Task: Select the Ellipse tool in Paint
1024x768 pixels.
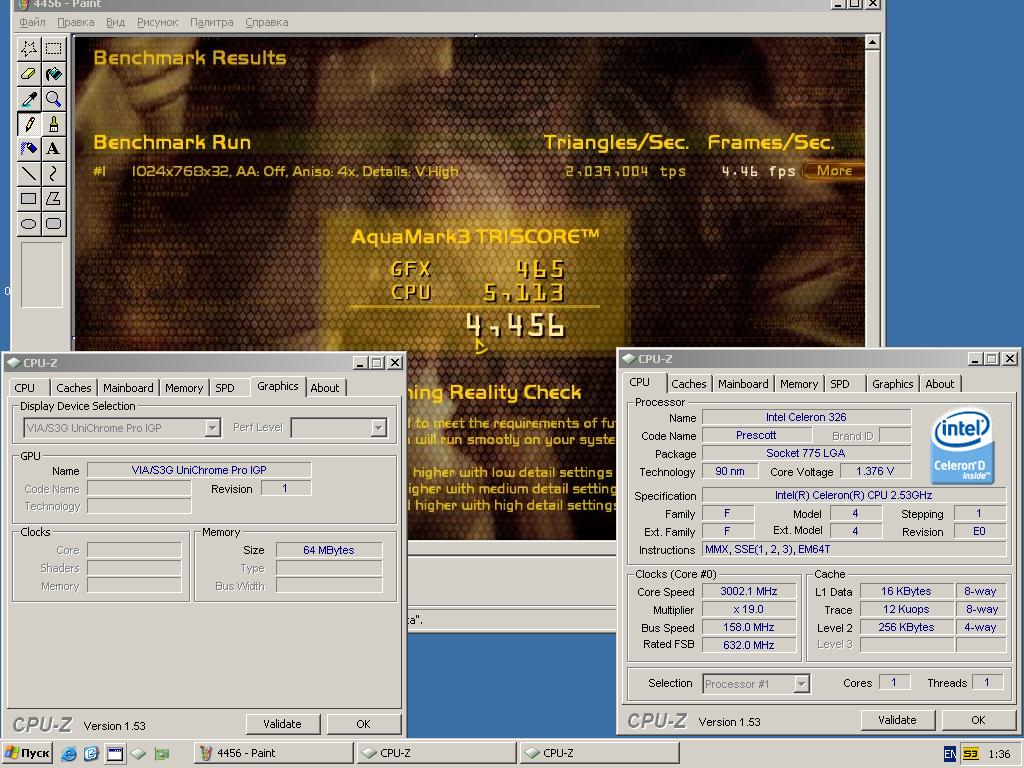Action: (x=29, y=223)
